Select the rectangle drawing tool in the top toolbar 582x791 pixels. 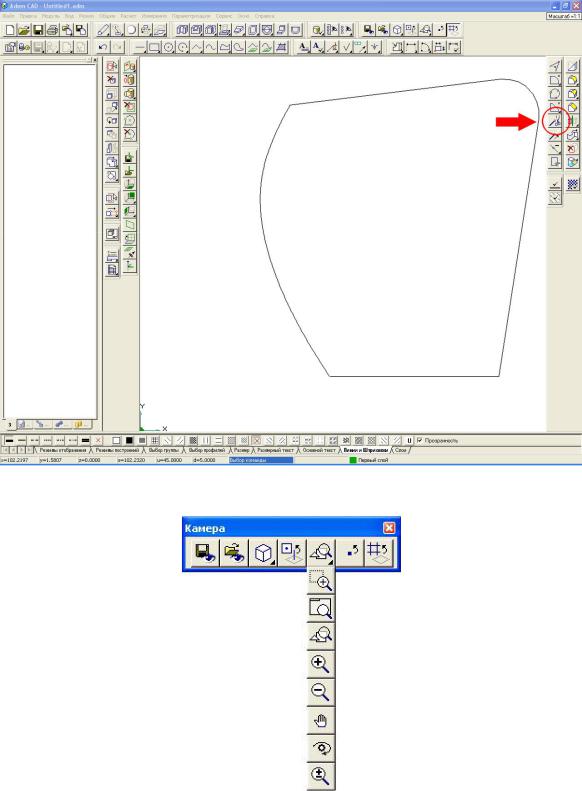click(x=154, y=47)
